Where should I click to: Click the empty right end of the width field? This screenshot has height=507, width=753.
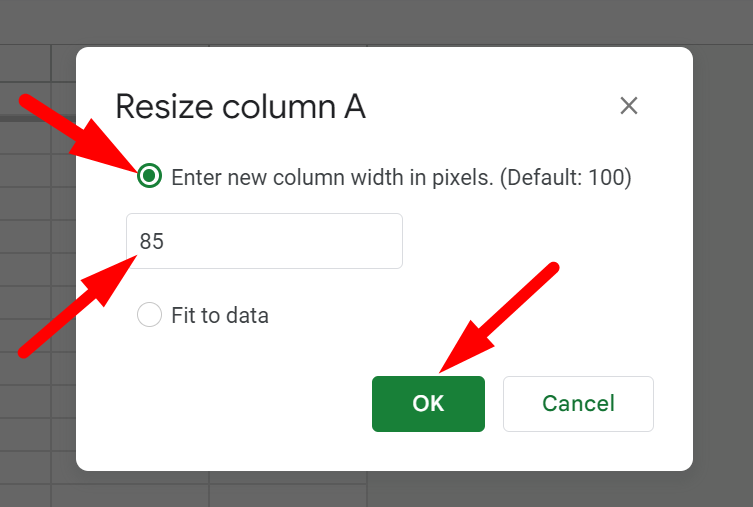[370, 241]
